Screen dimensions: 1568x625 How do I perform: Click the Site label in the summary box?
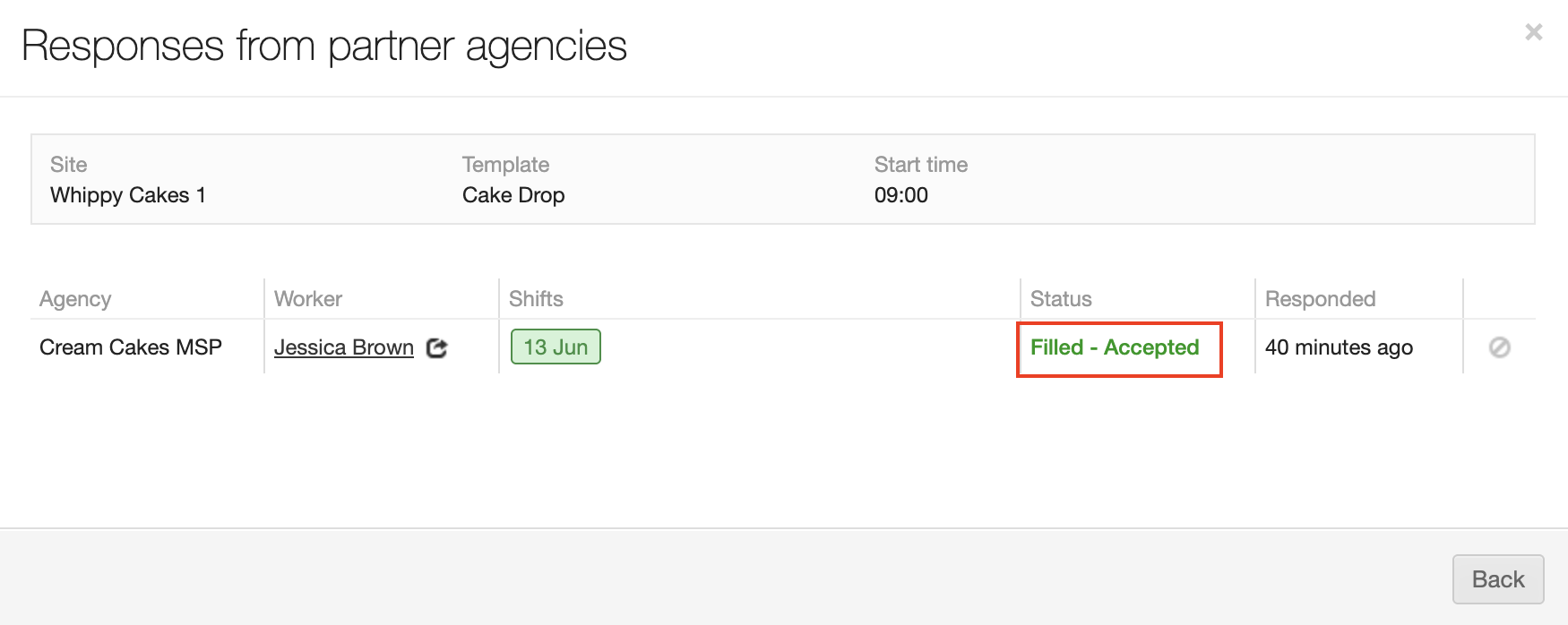pos(69,165)
